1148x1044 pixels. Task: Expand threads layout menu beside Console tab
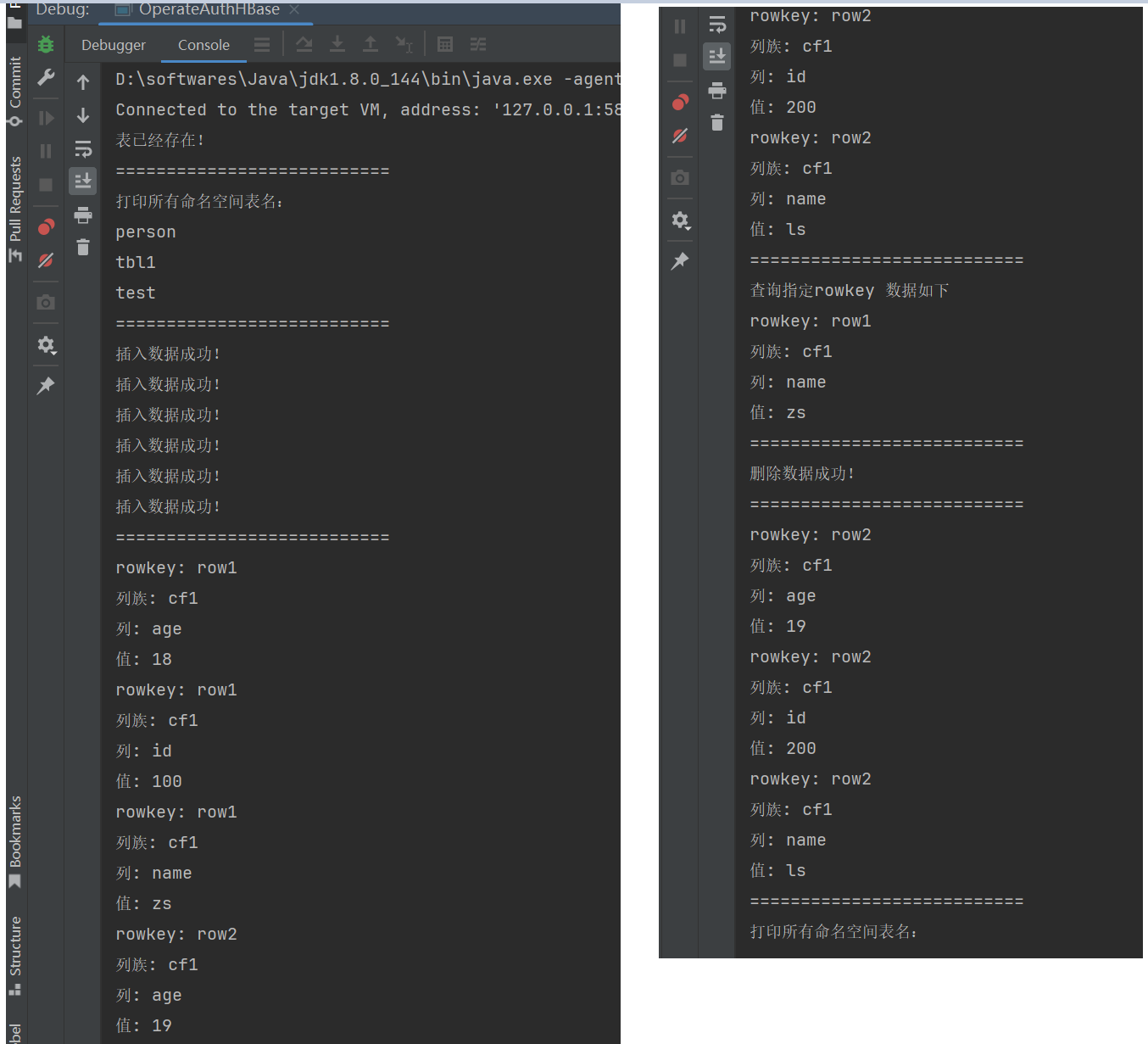(262, 44)
